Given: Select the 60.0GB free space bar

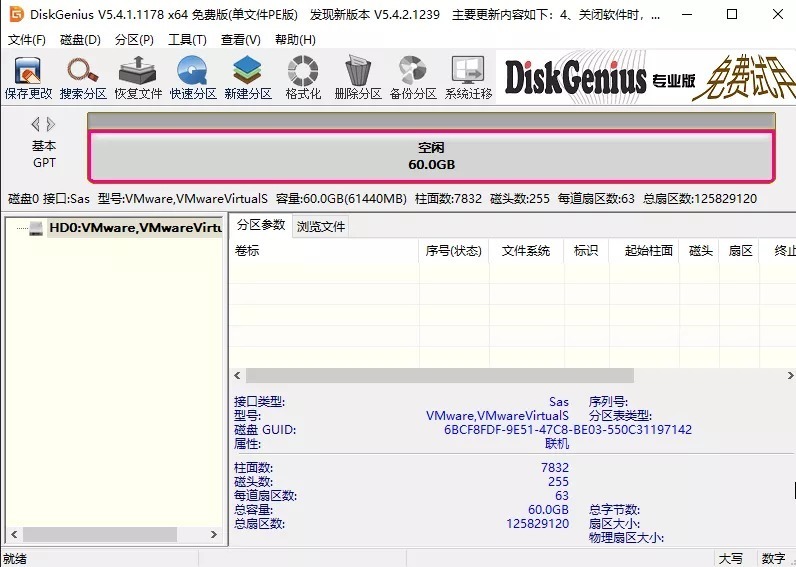Looking at the screenshot, I should point(431,156).
